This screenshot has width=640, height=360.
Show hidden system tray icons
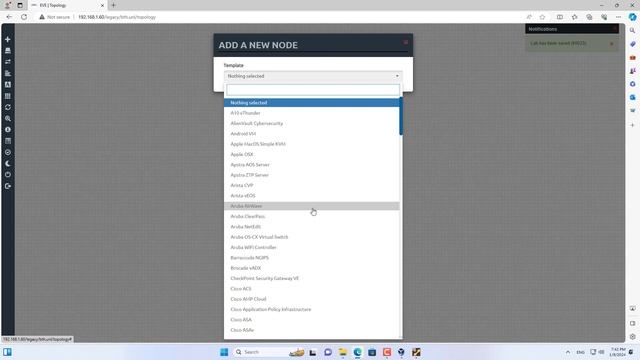click(x=568, y=352)
